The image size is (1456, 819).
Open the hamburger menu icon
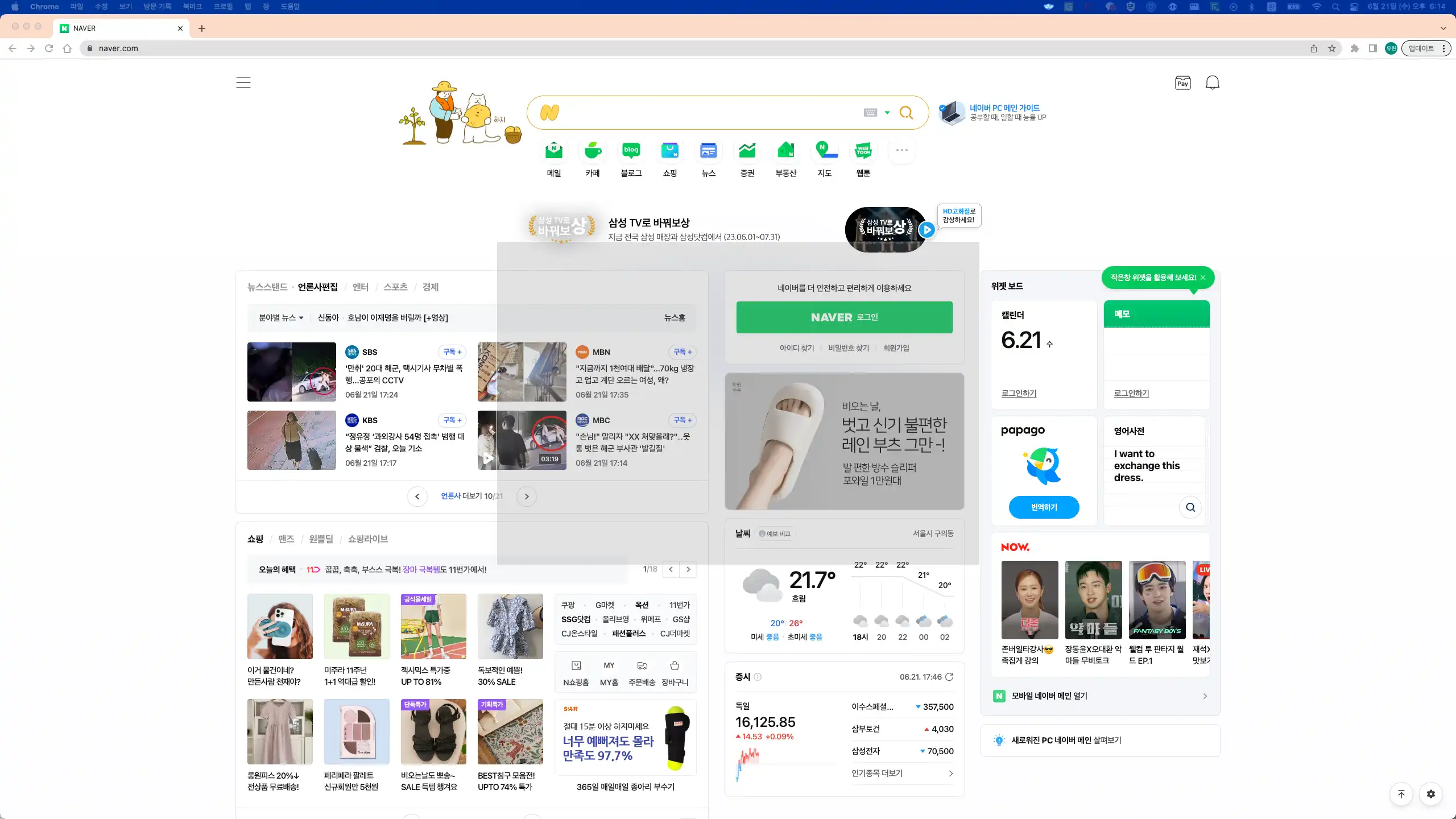[243, 82]
